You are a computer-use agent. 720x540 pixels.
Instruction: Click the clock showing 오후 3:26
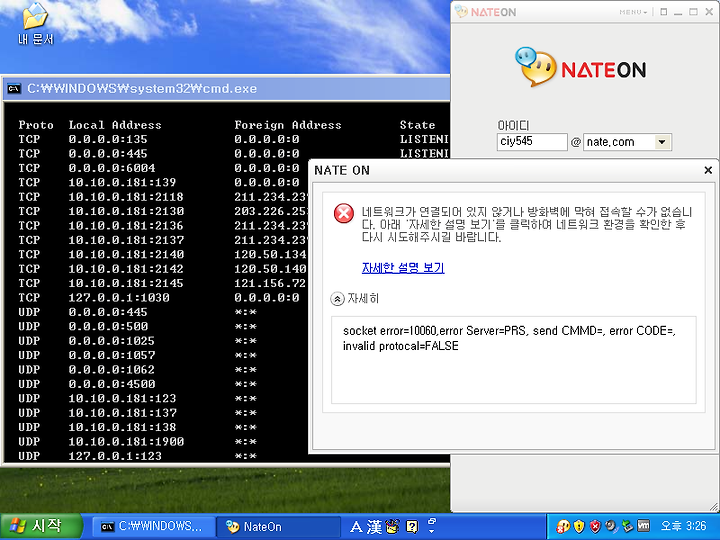(683, 526)
